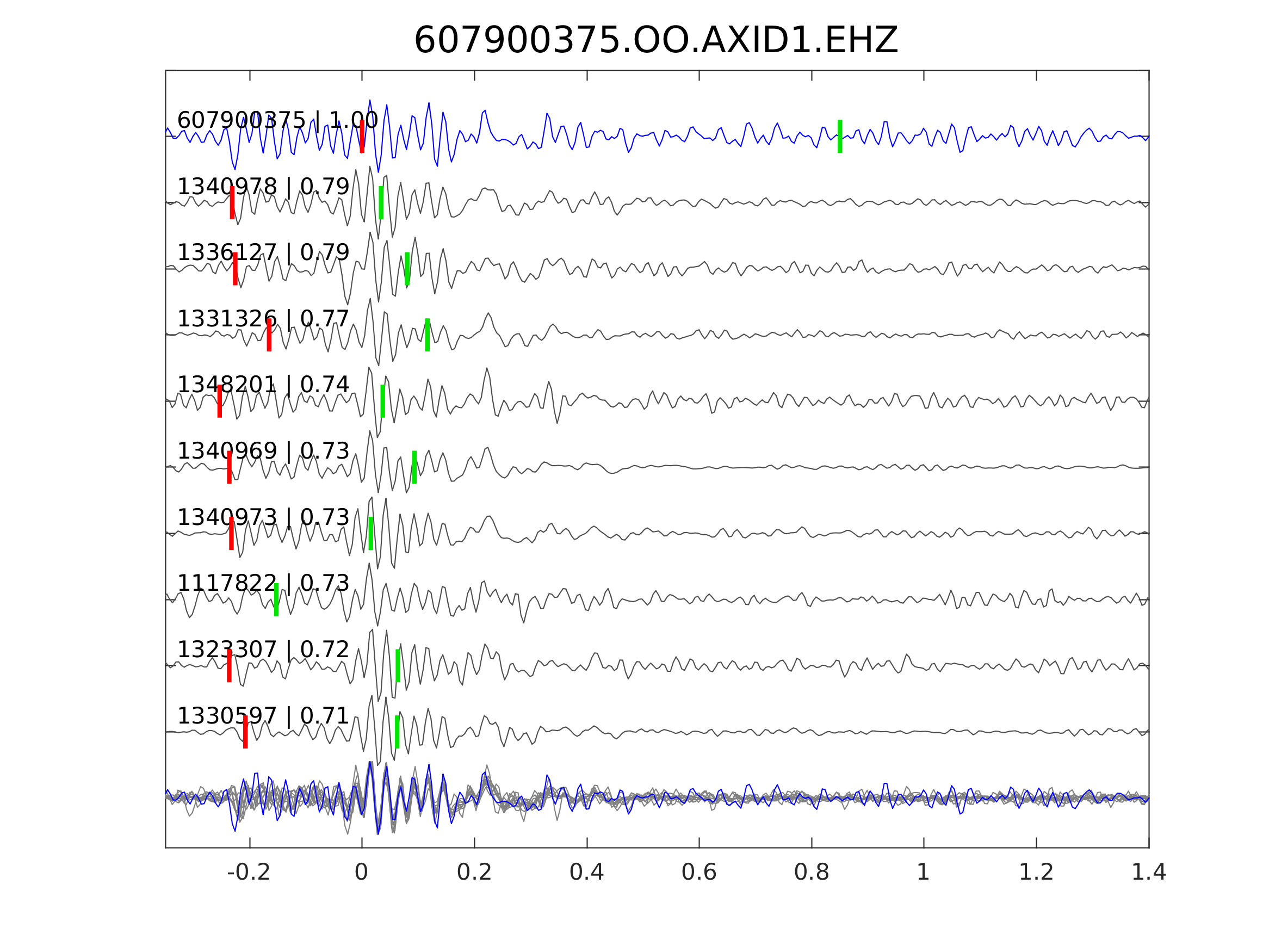This screenshot has width=1269, height=952.
Task: Click the x-axis tick label 0.8
Action: pyautogui.click(x=811, y=873)
